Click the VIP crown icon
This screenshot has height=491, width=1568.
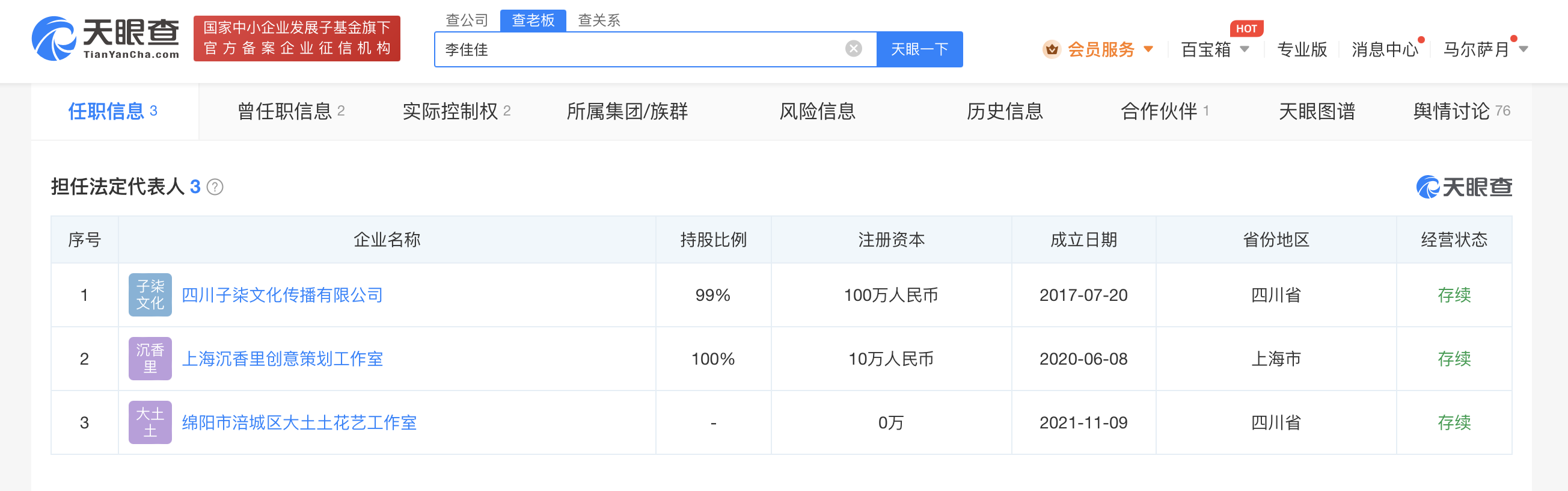point(1051,49)
